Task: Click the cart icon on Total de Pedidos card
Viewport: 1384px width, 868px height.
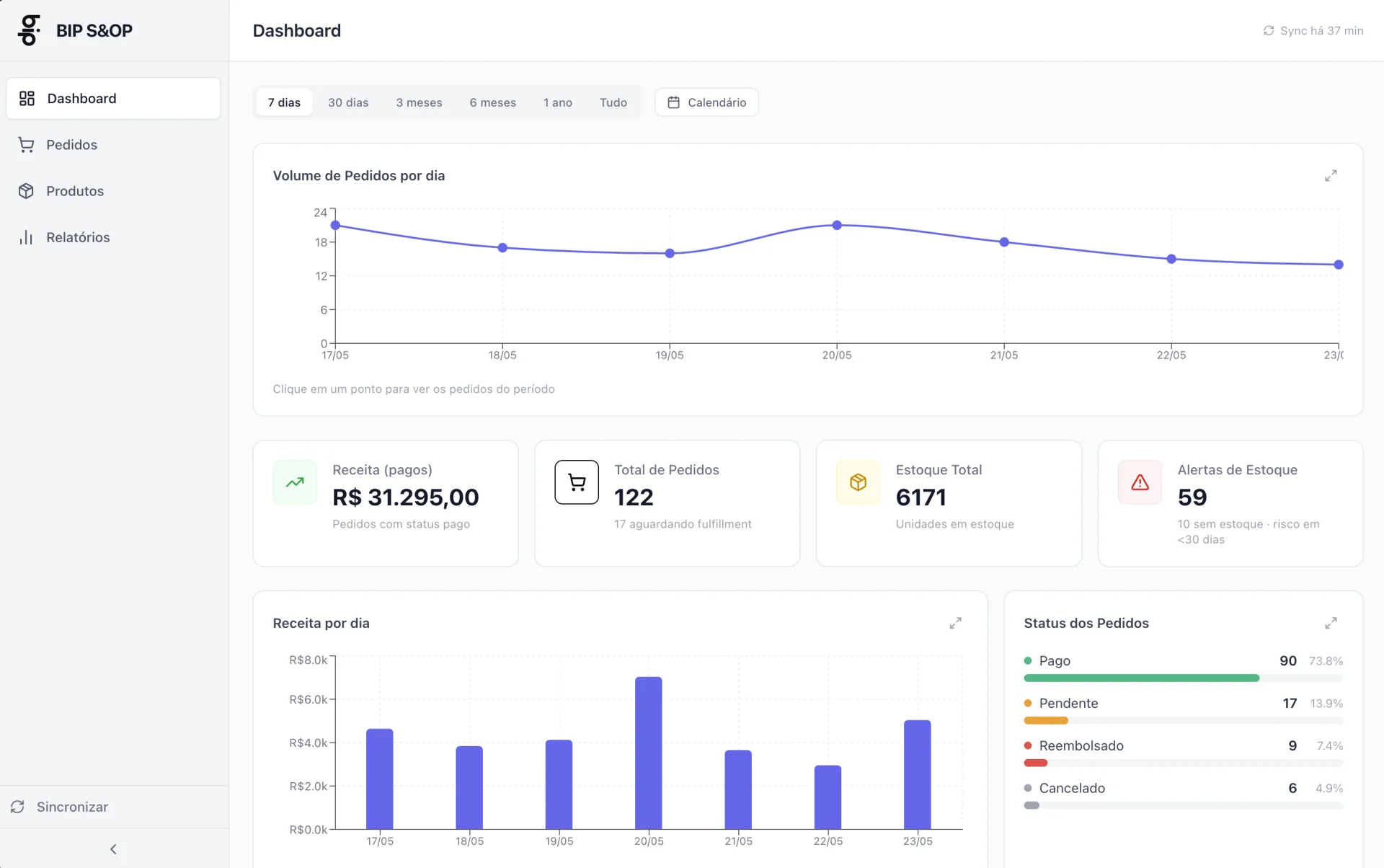Action: pos(577,482)
